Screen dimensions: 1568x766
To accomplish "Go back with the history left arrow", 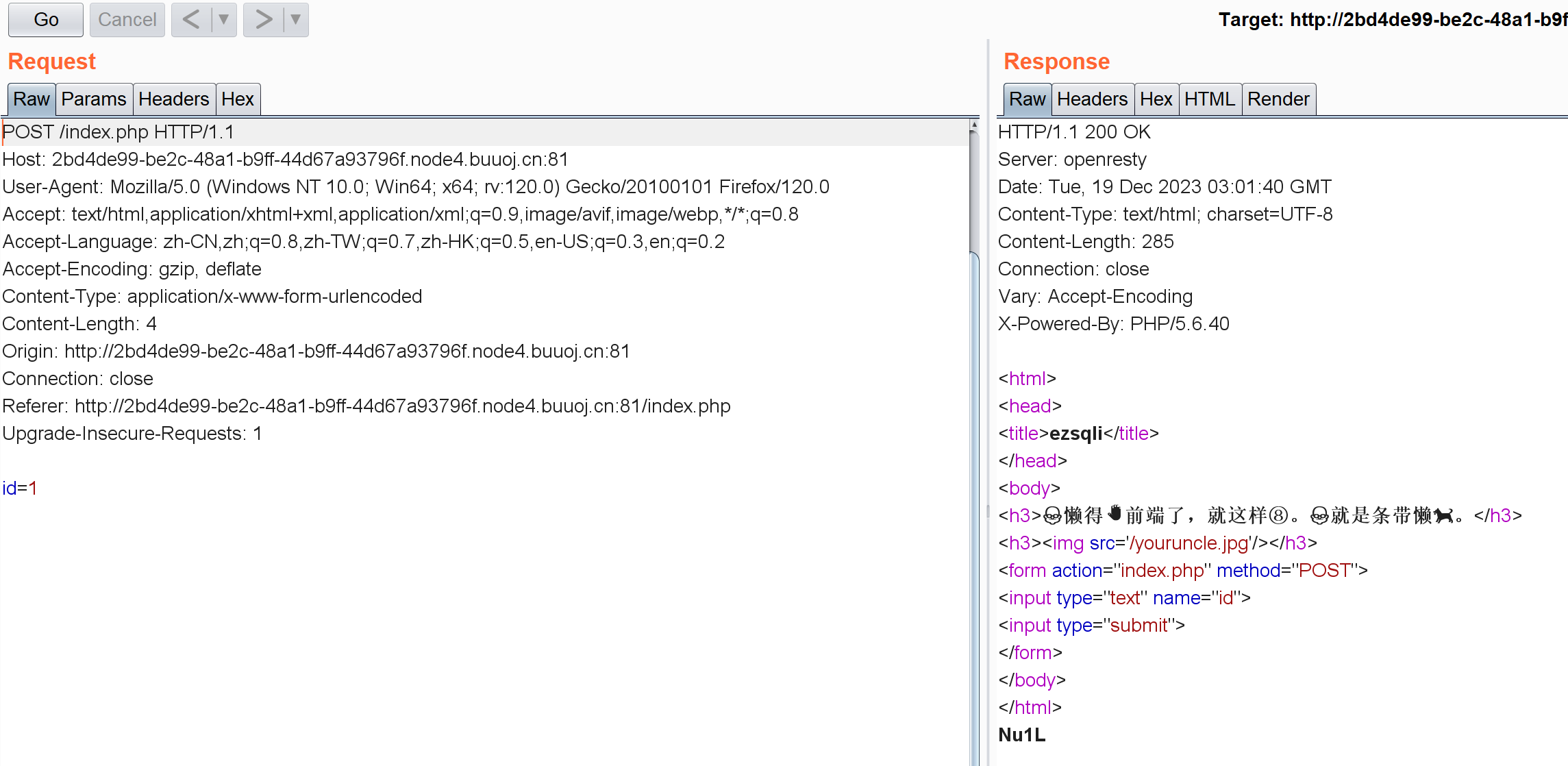I will point(191,20).
